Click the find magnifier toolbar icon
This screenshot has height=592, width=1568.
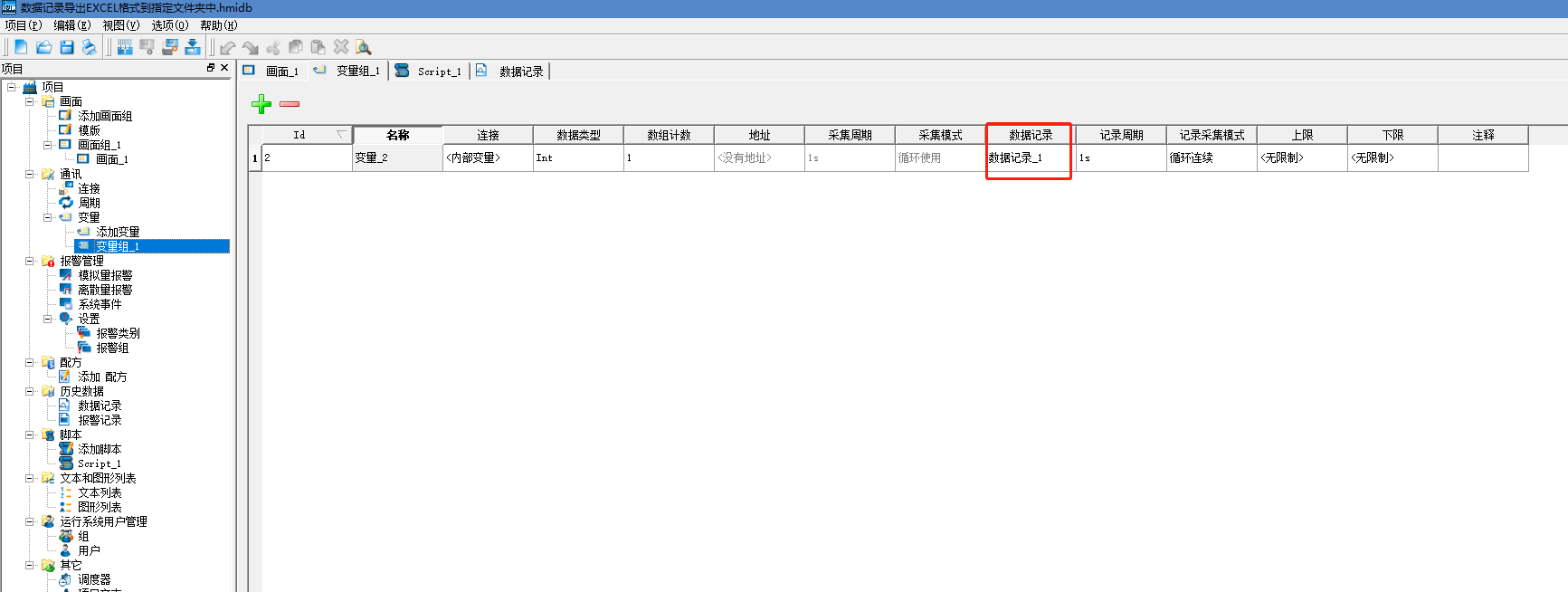(x=364, y=47)
